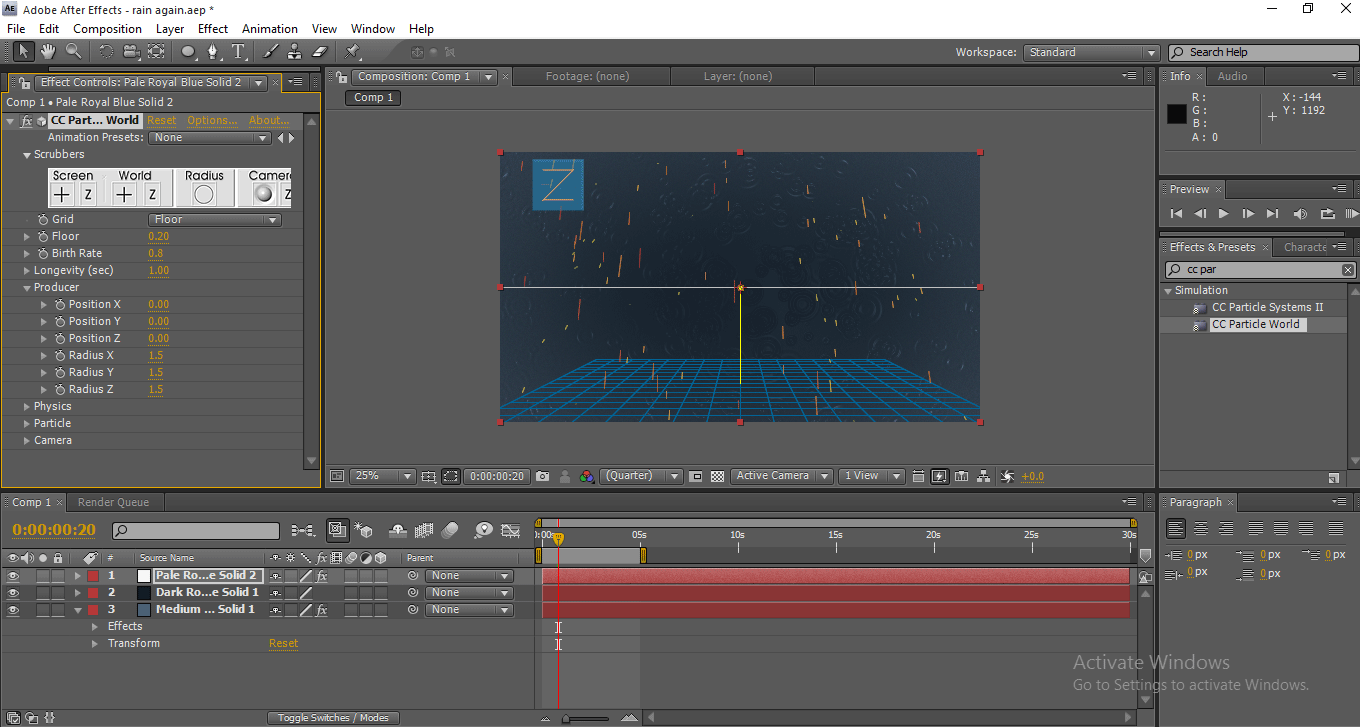Open the Graph Editor in the timeline

(511, 530)
